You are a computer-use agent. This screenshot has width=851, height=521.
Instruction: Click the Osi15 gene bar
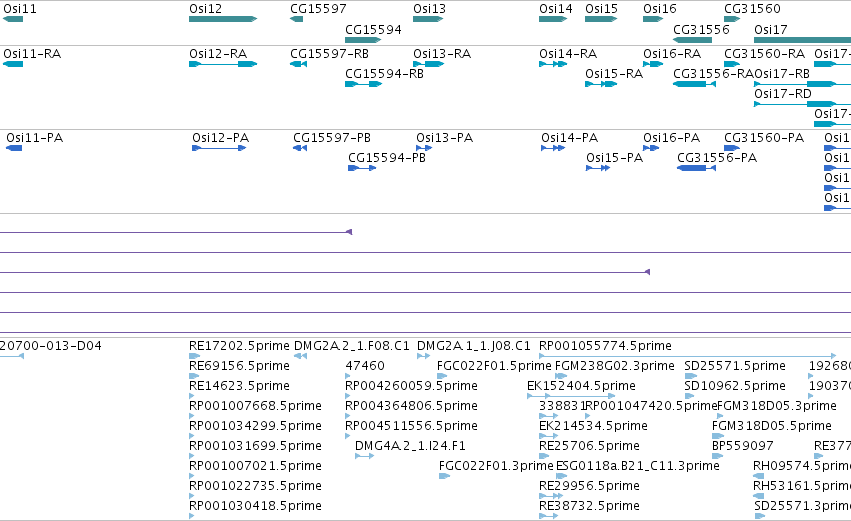pyautogui.click(x=601, y=19)
